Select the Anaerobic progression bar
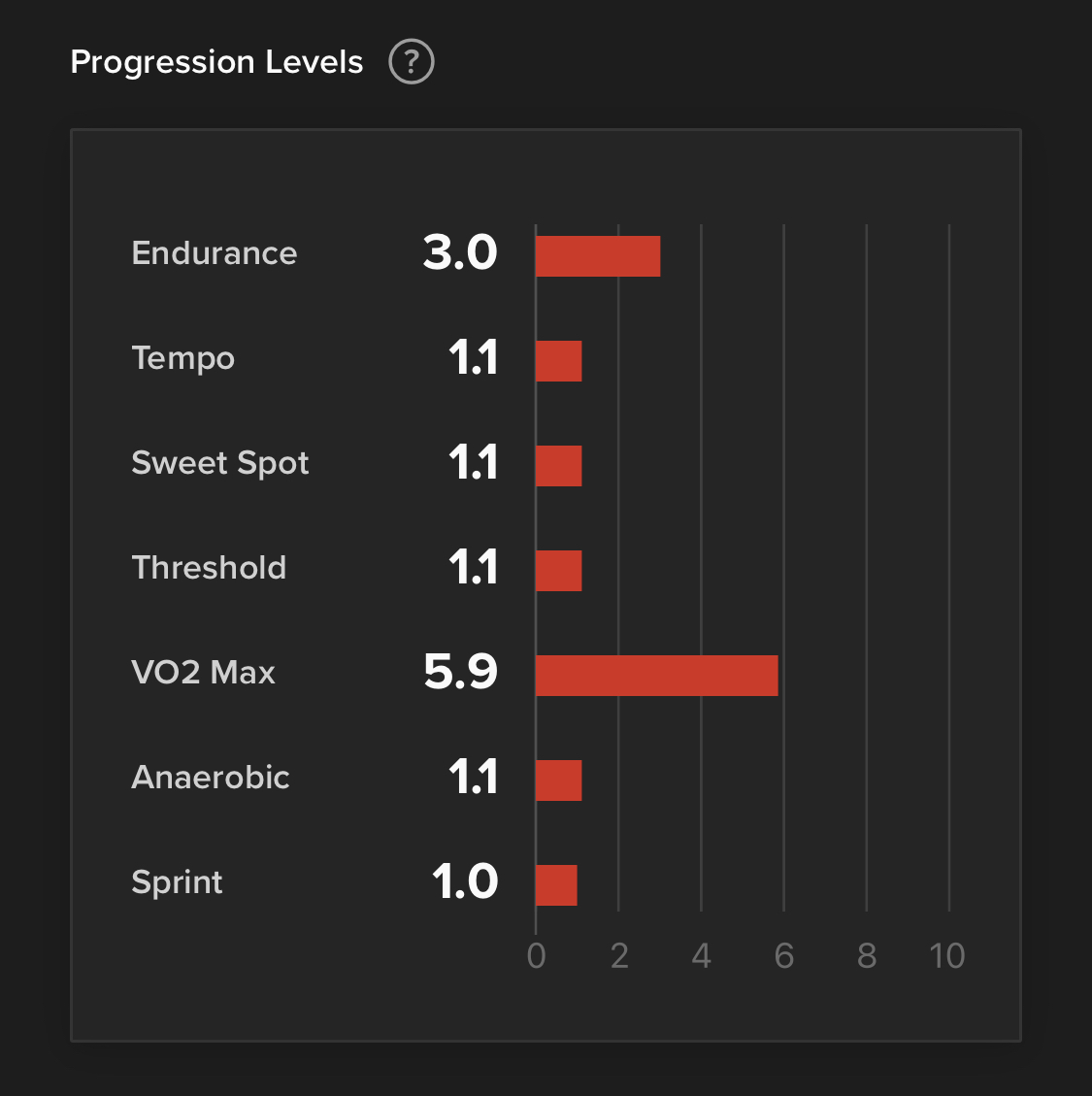Image resolution: width=1092 pixels, height=1096 pixels. pos(558,780)
